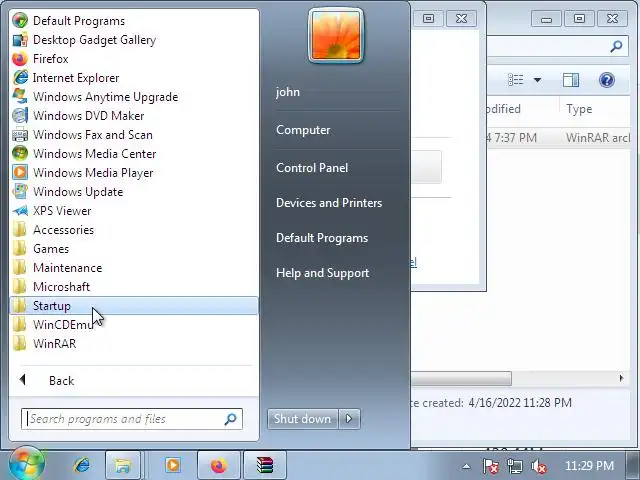The width and height of the screenshot is (640, 480).
Task: Launch Windows DVD Maker
Action: [x=88, y=116]
